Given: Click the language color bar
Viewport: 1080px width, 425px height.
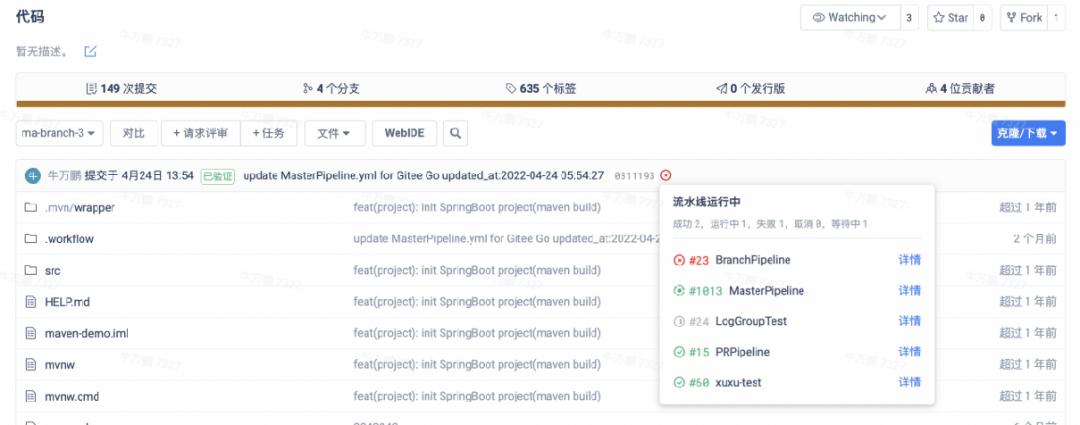Looking at the screenshot, I should [540, 104].
